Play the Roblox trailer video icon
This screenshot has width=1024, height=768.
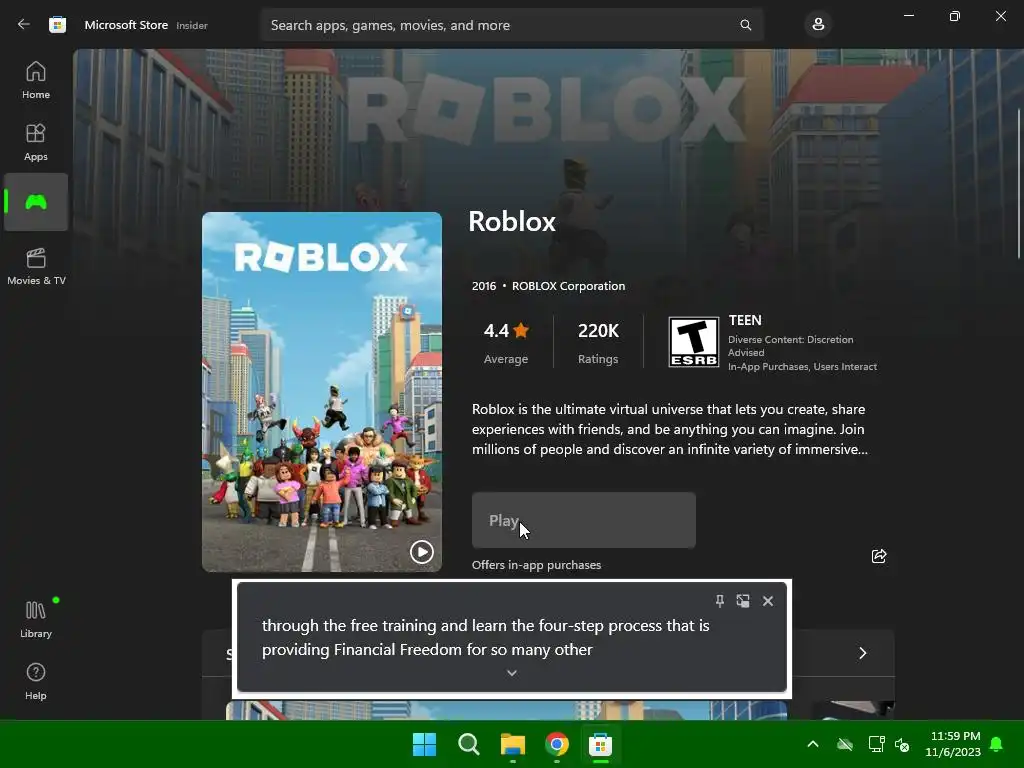(x=422, y=552)
